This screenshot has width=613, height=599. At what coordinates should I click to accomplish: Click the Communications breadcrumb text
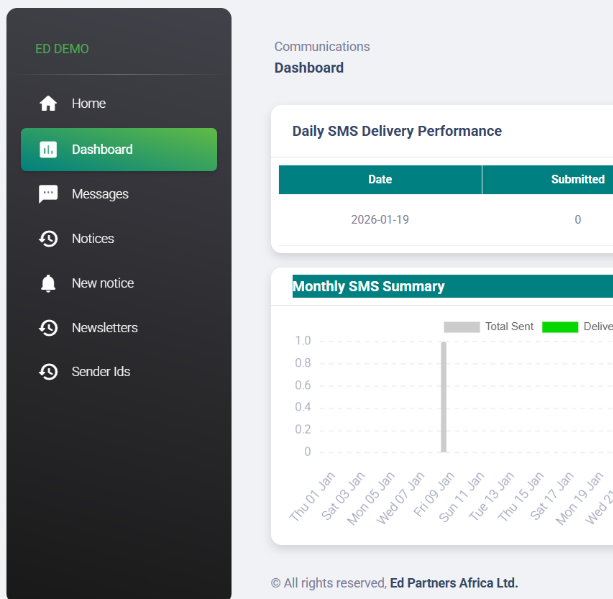point(322,47)
